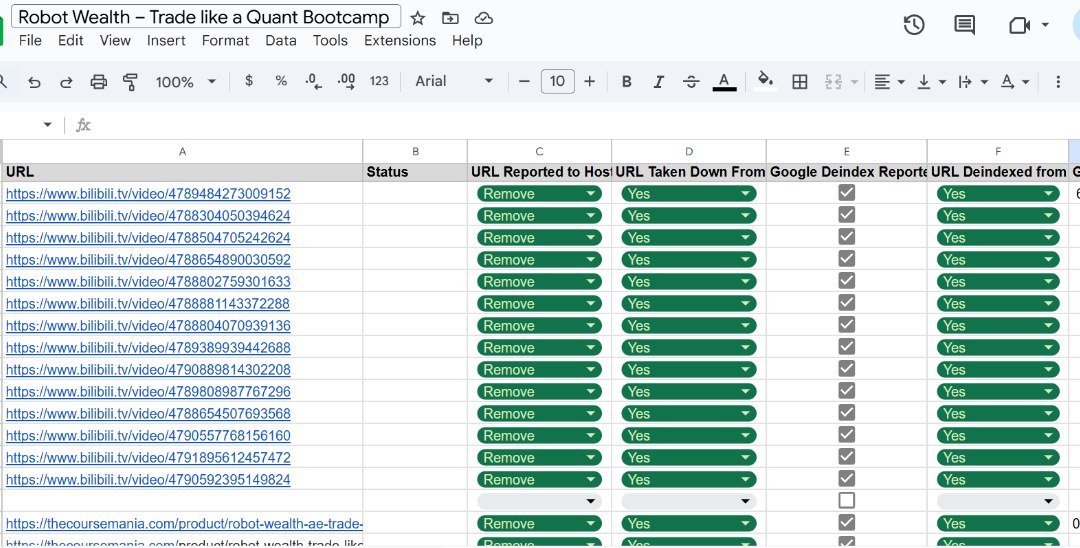The width and height of the screenshot is (1080, 548).
Task: Uncheck the checkbox in the 4788304050394624 row
Action: click(x=847, y=215)
